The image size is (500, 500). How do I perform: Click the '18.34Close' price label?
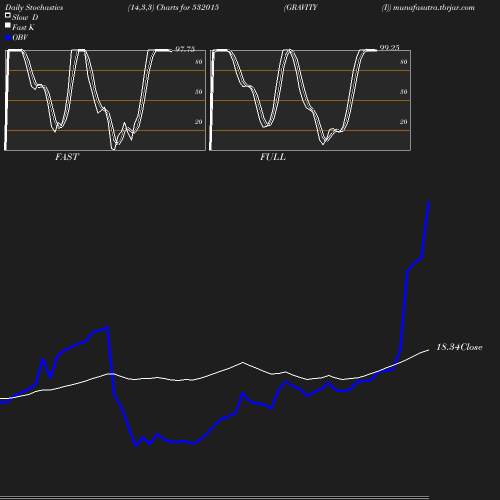click(x=459, y=347)
